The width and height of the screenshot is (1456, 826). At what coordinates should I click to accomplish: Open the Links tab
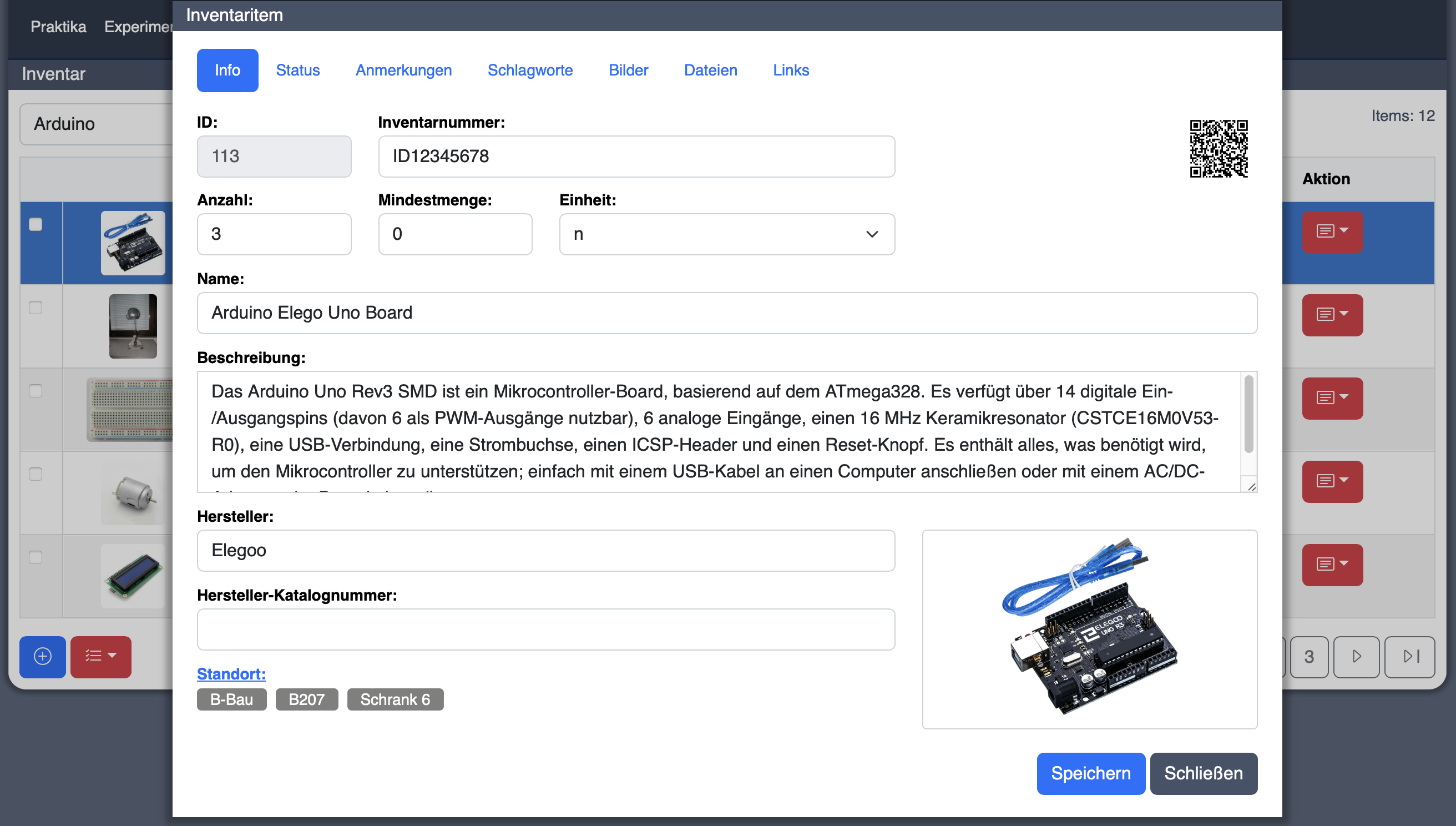tap(791, 70)
